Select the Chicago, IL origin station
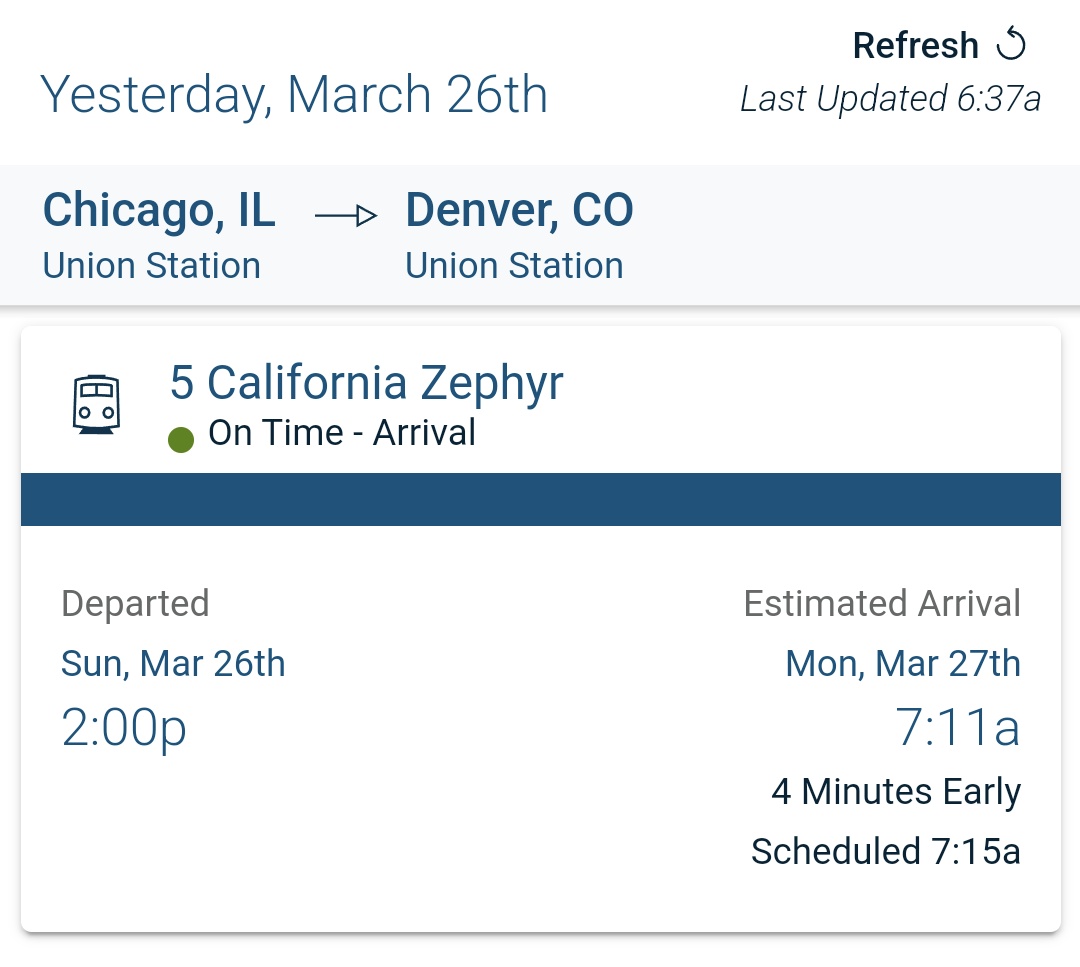The image size is (1080, 967). 159,209
